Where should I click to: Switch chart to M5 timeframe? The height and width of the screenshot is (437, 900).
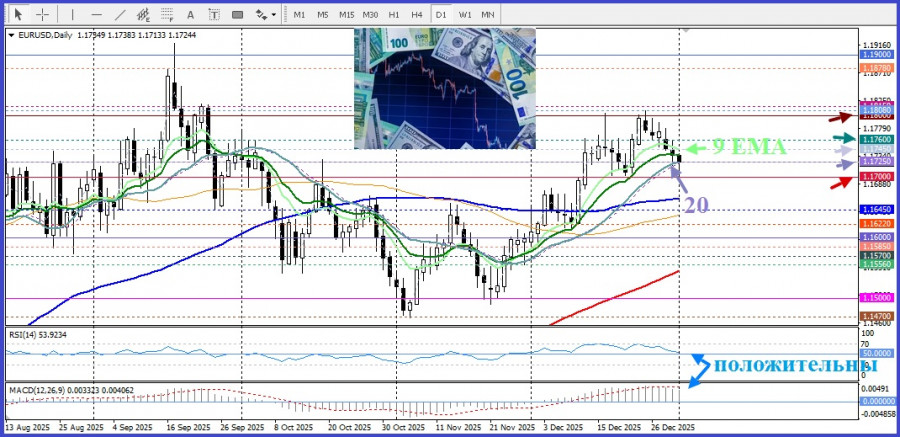tap(323, 14)
